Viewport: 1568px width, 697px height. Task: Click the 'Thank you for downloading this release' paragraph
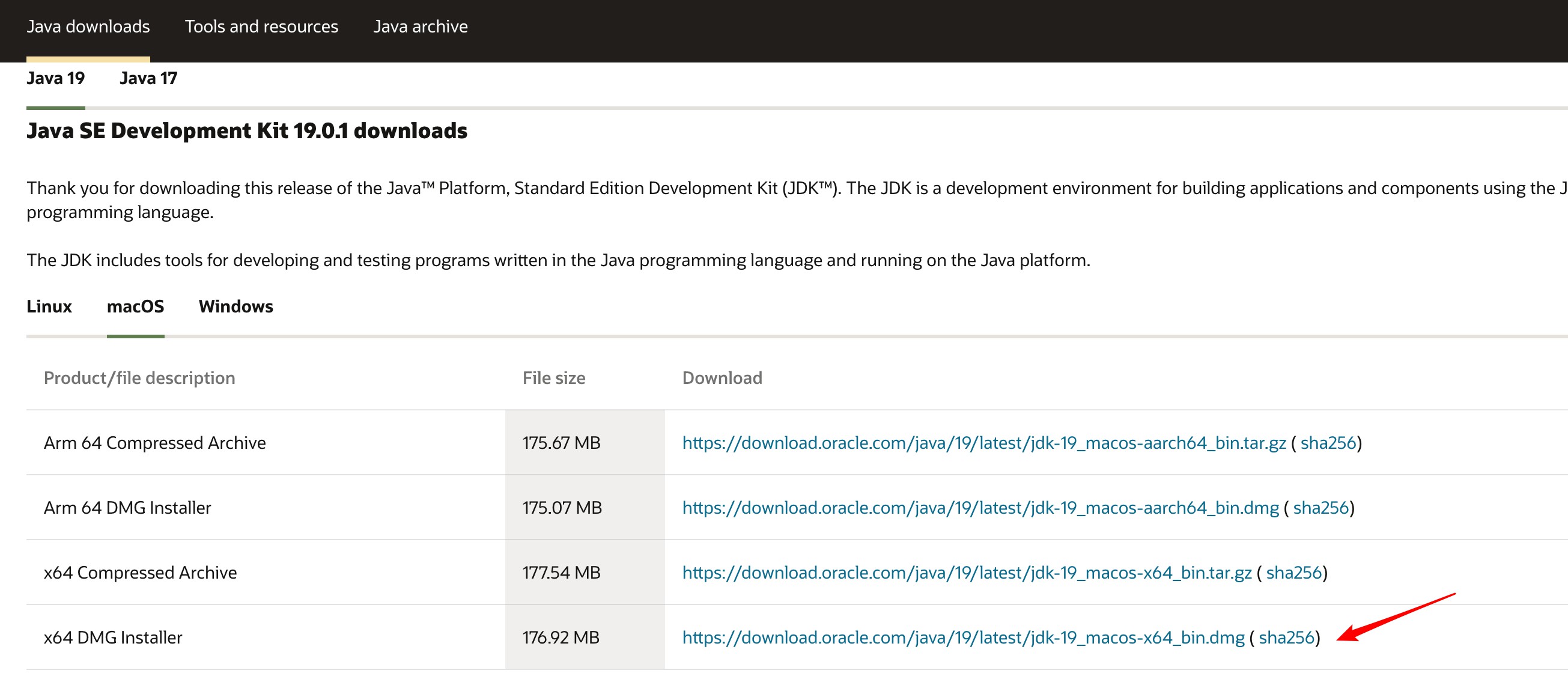tap(797, 200)
